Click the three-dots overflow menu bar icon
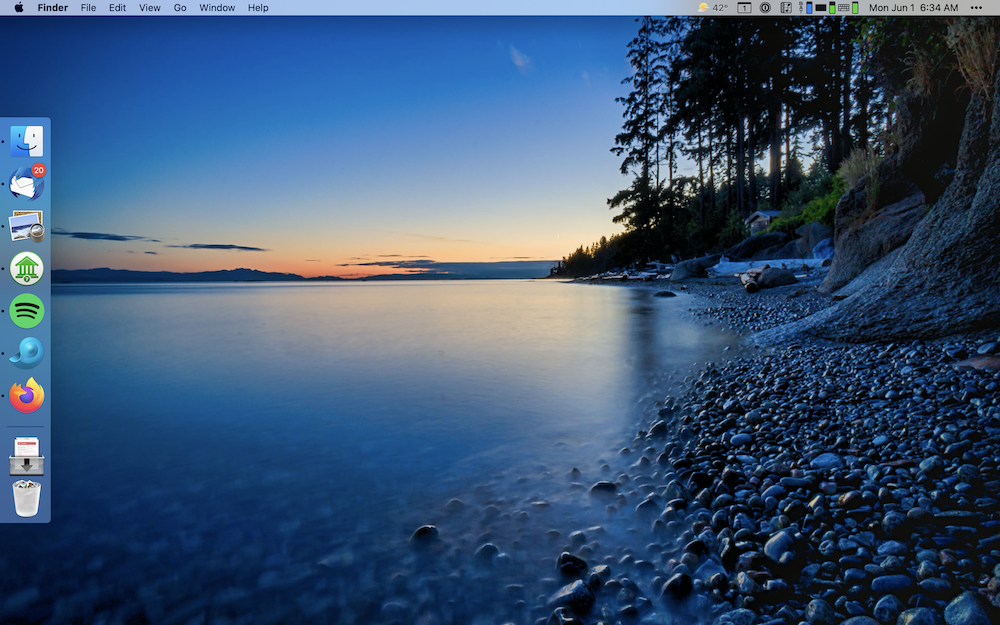The width and height of the screenshot is (1000, 625). 976,8
